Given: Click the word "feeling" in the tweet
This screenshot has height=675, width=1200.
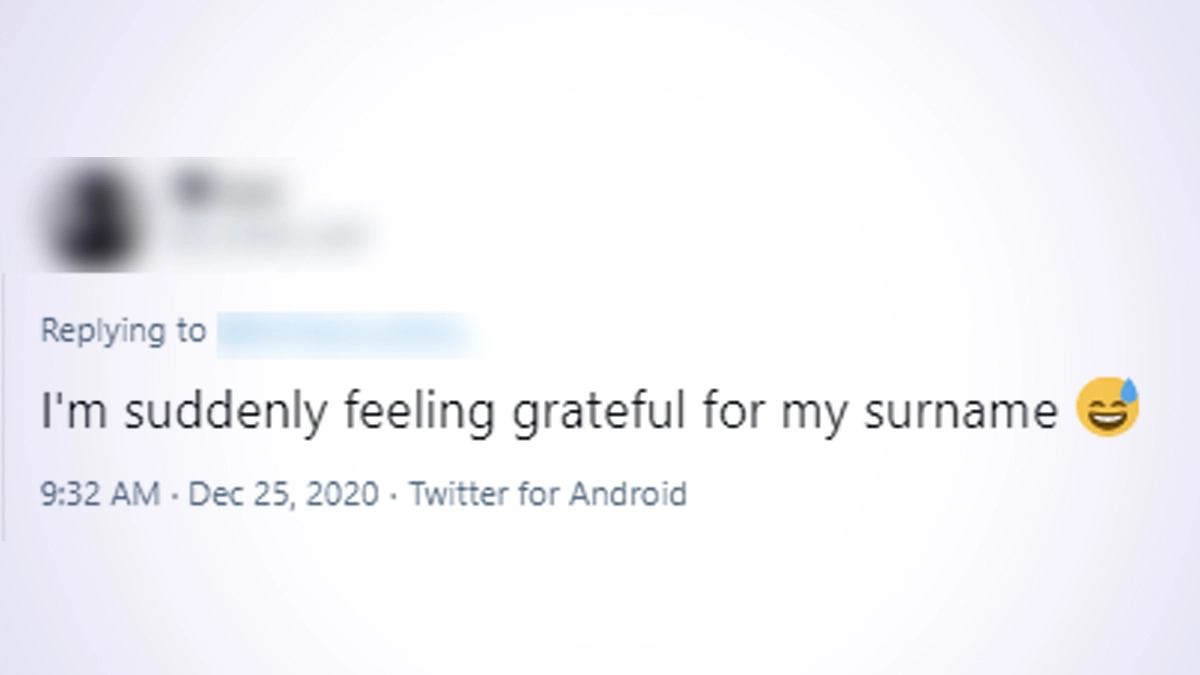Looking at the screenshot, I should tap(418, 413).
